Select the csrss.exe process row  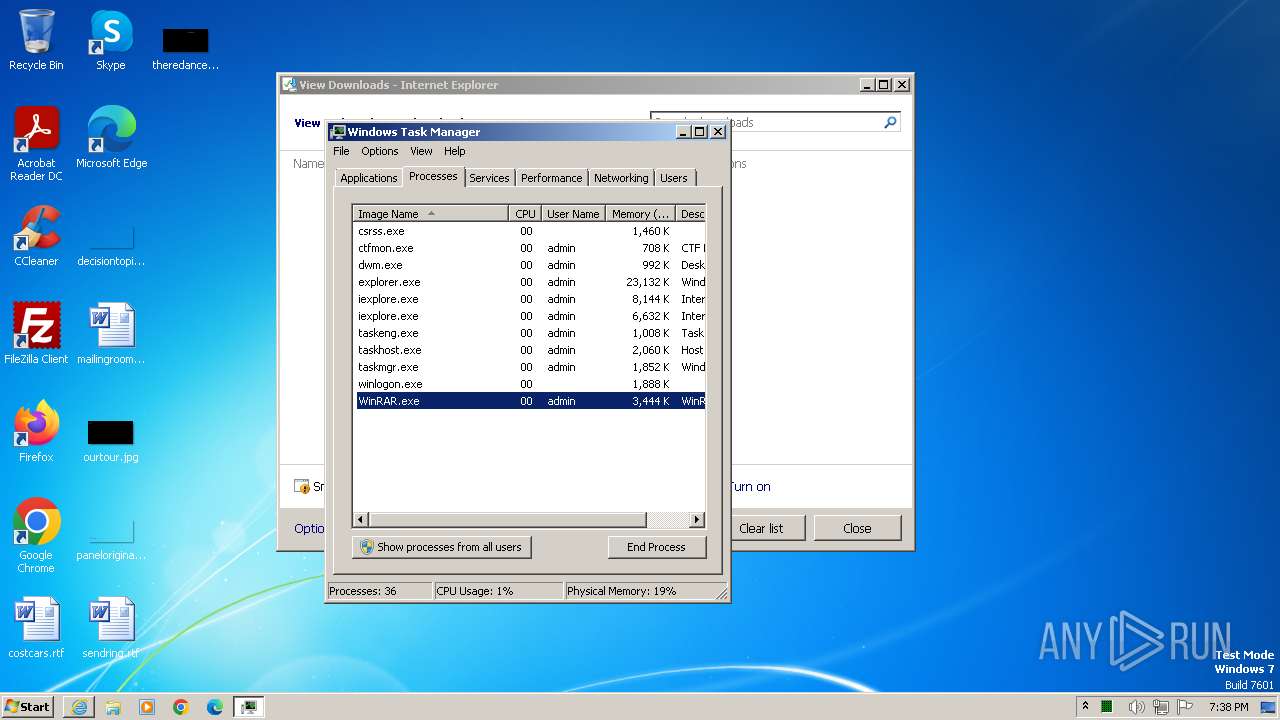click(x=530, y=231)
